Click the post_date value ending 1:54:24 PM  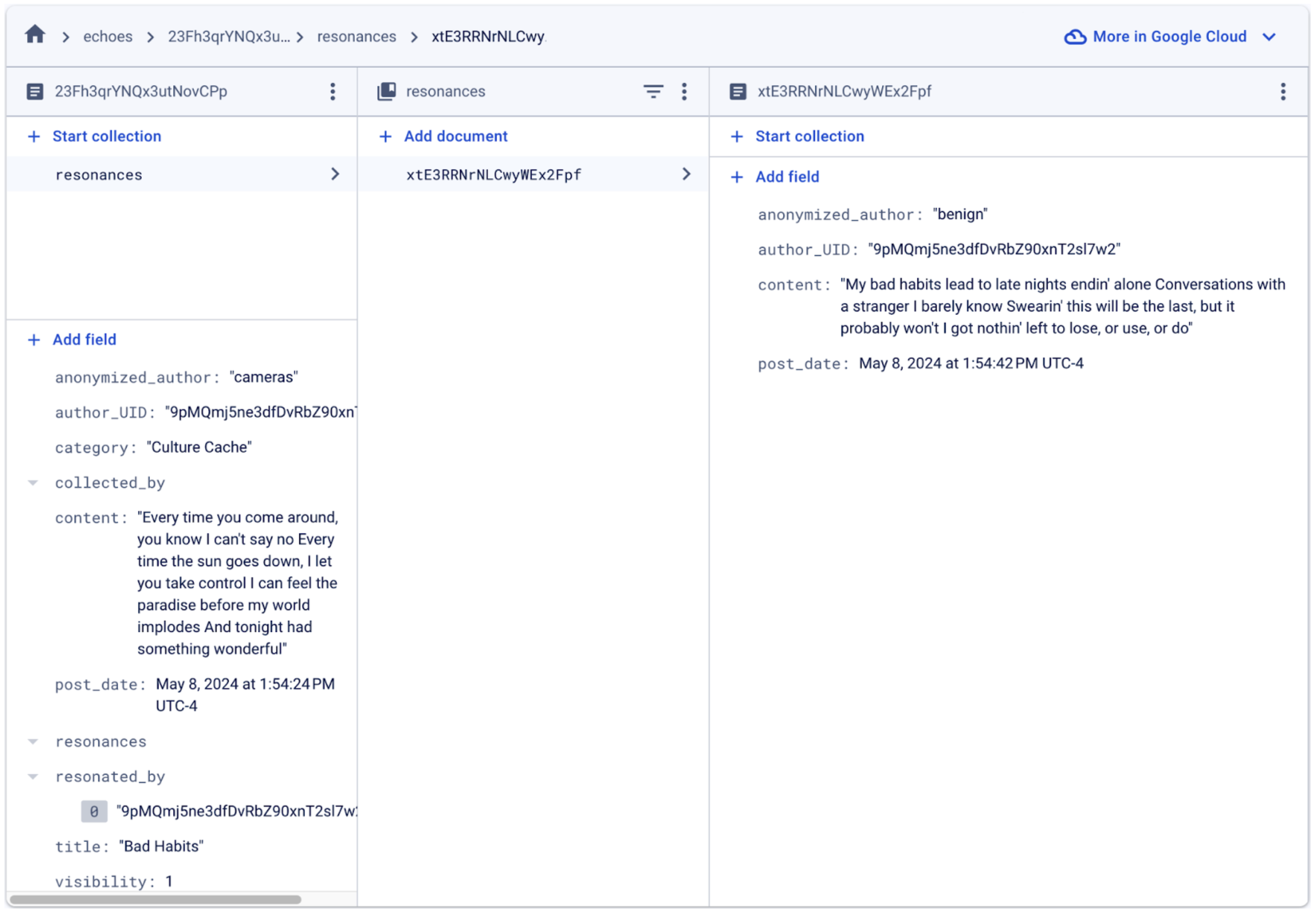[245, 694]
